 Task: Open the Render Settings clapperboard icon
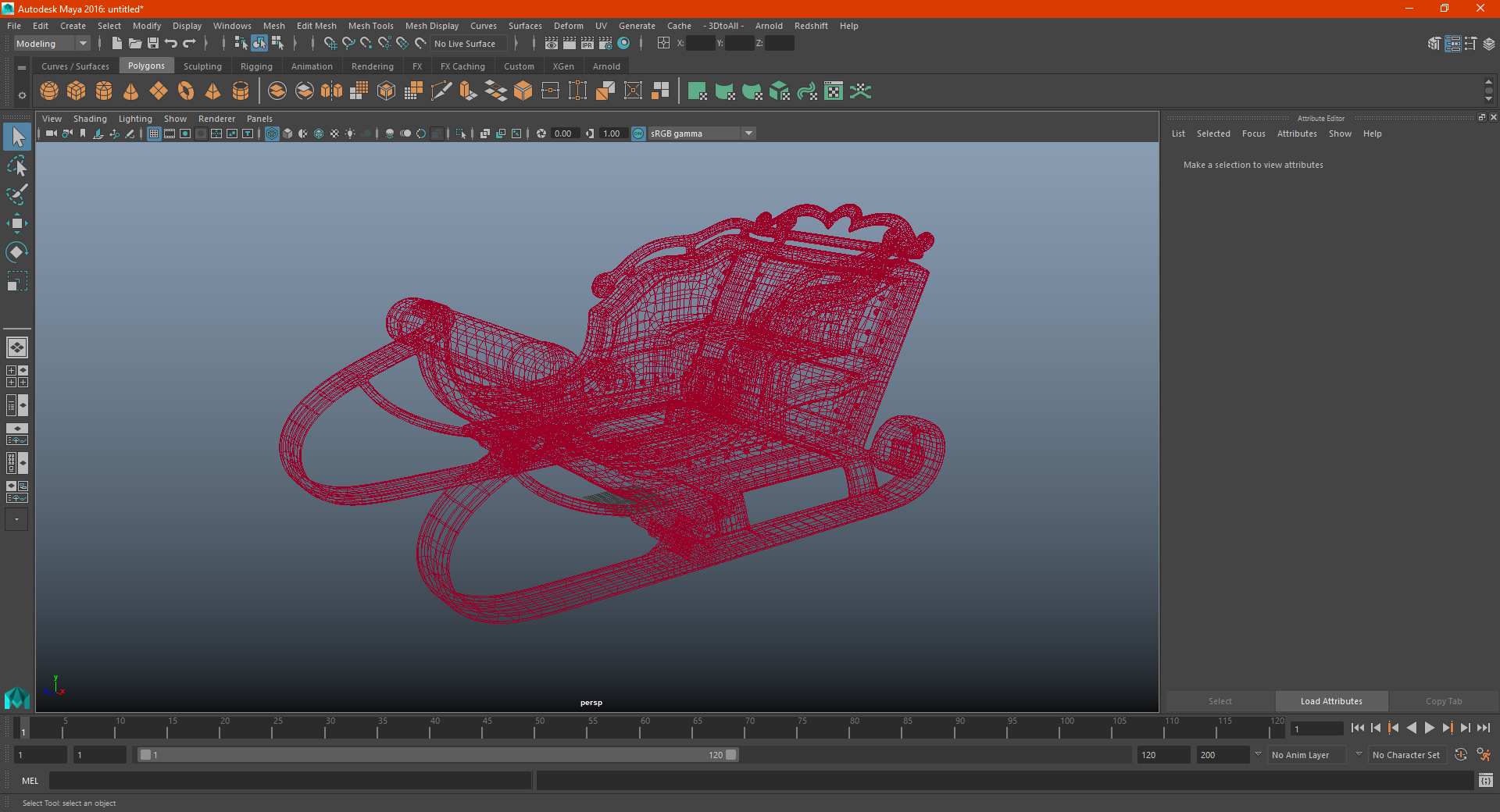coord(605,44)
